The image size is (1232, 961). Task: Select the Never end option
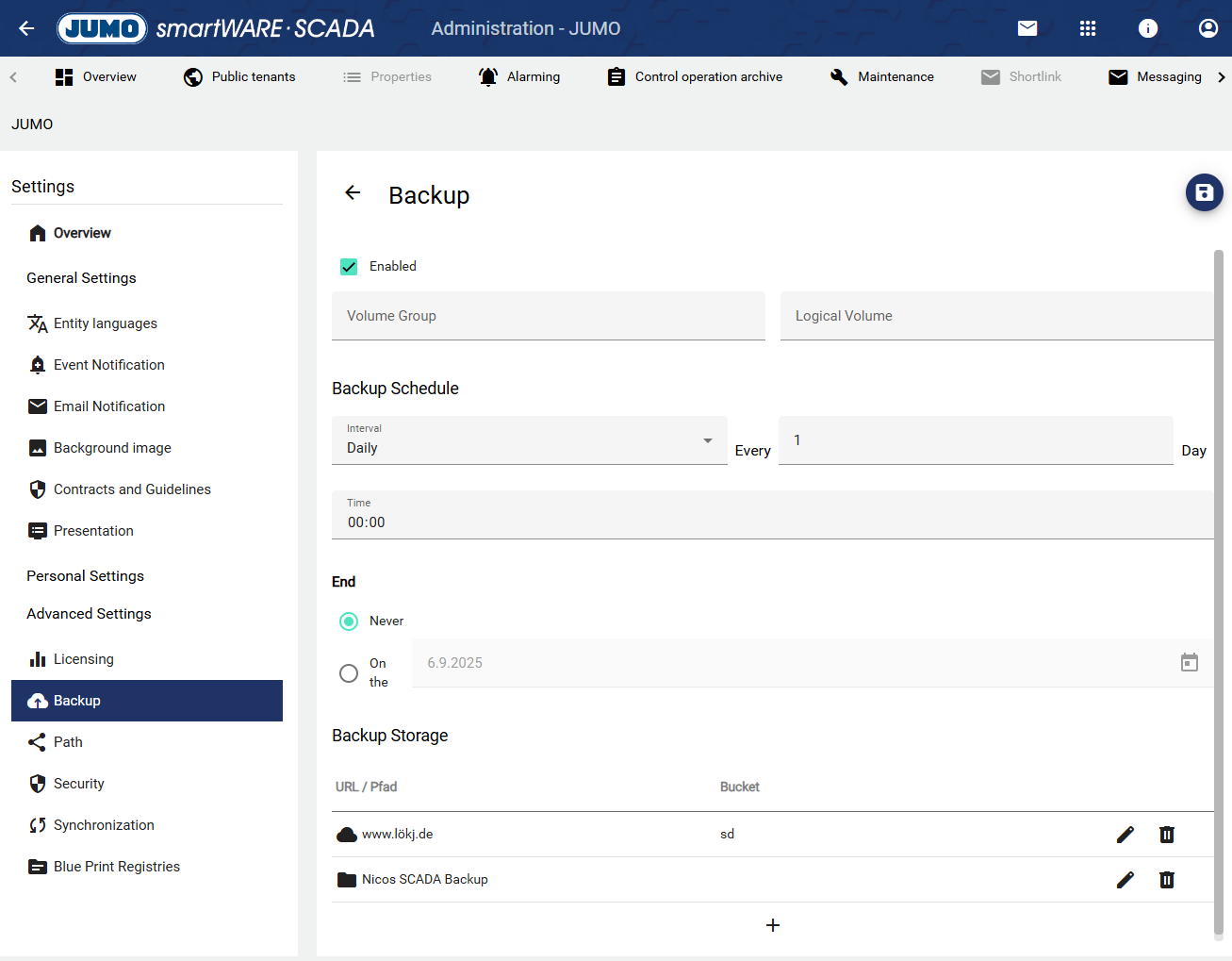[x=349, y=621]
